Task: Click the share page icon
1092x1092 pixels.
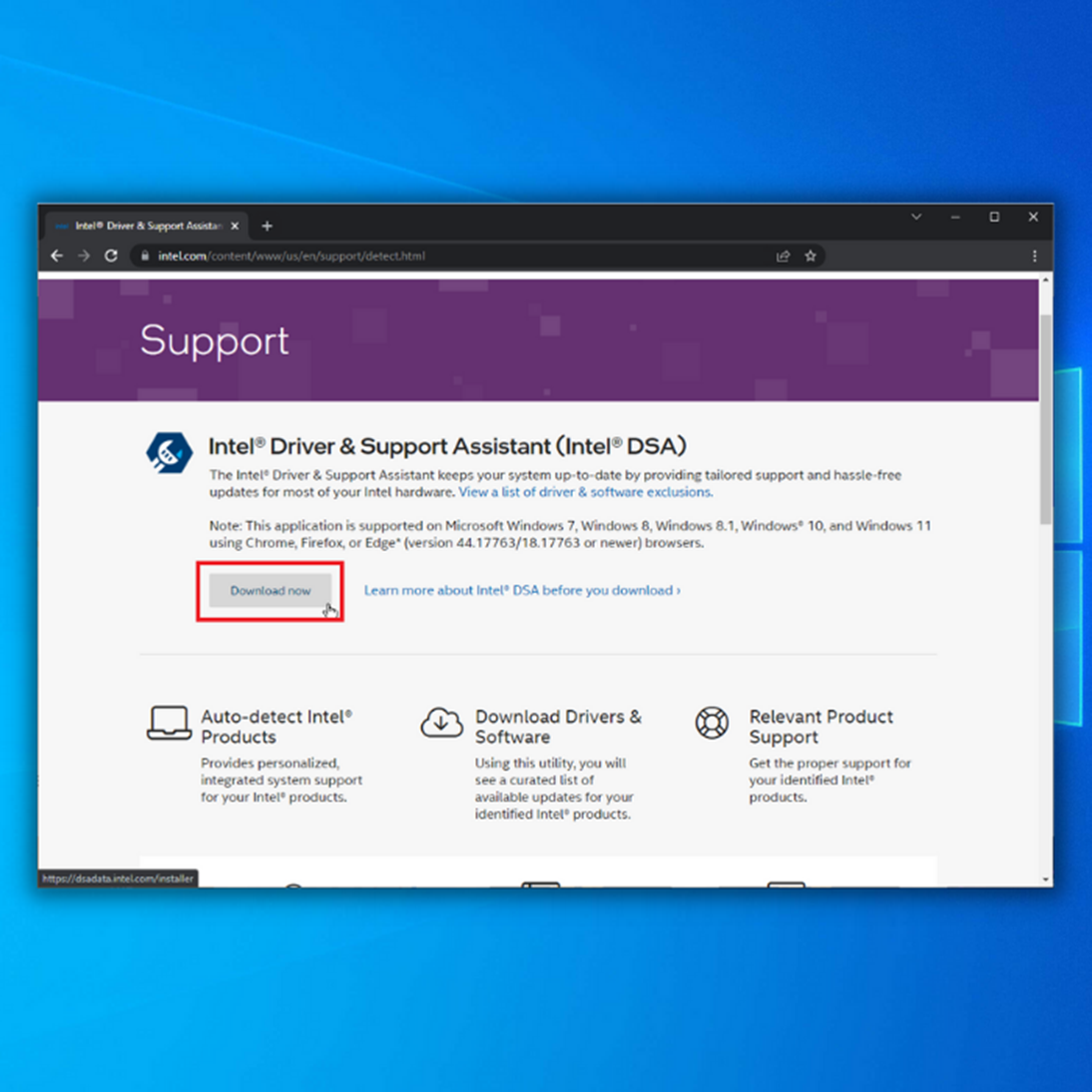Action: [x=783, y=257]
